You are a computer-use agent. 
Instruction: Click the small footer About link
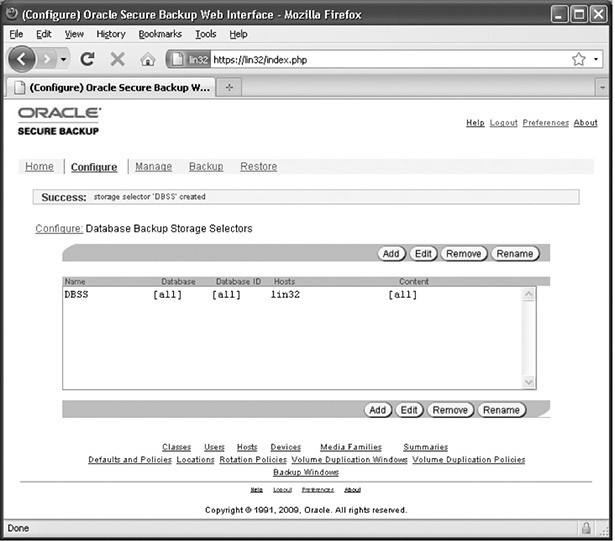352,490
